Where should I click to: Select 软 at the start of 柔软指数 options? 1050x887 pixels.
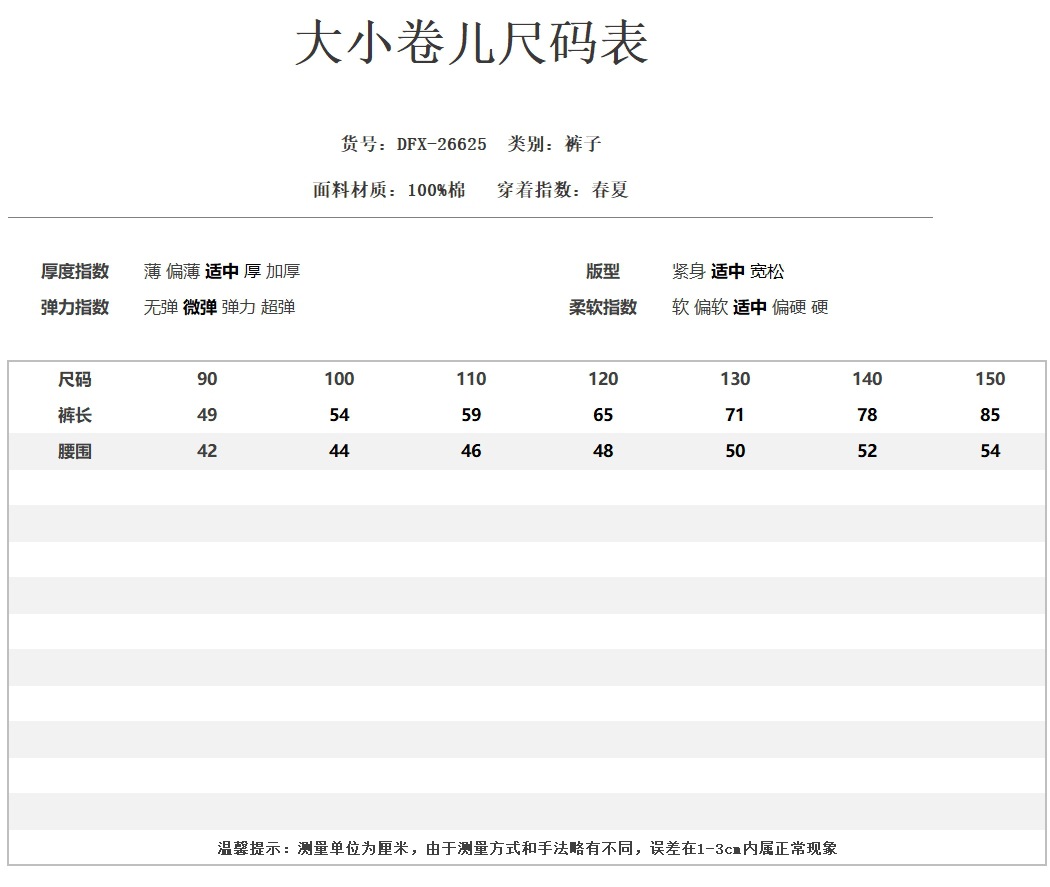(x=680, y=307)
